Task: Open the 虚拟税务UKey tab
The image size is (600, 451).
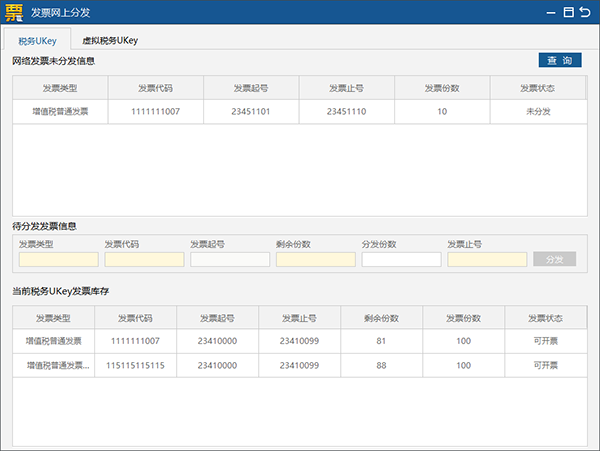Action: [109, 40]
